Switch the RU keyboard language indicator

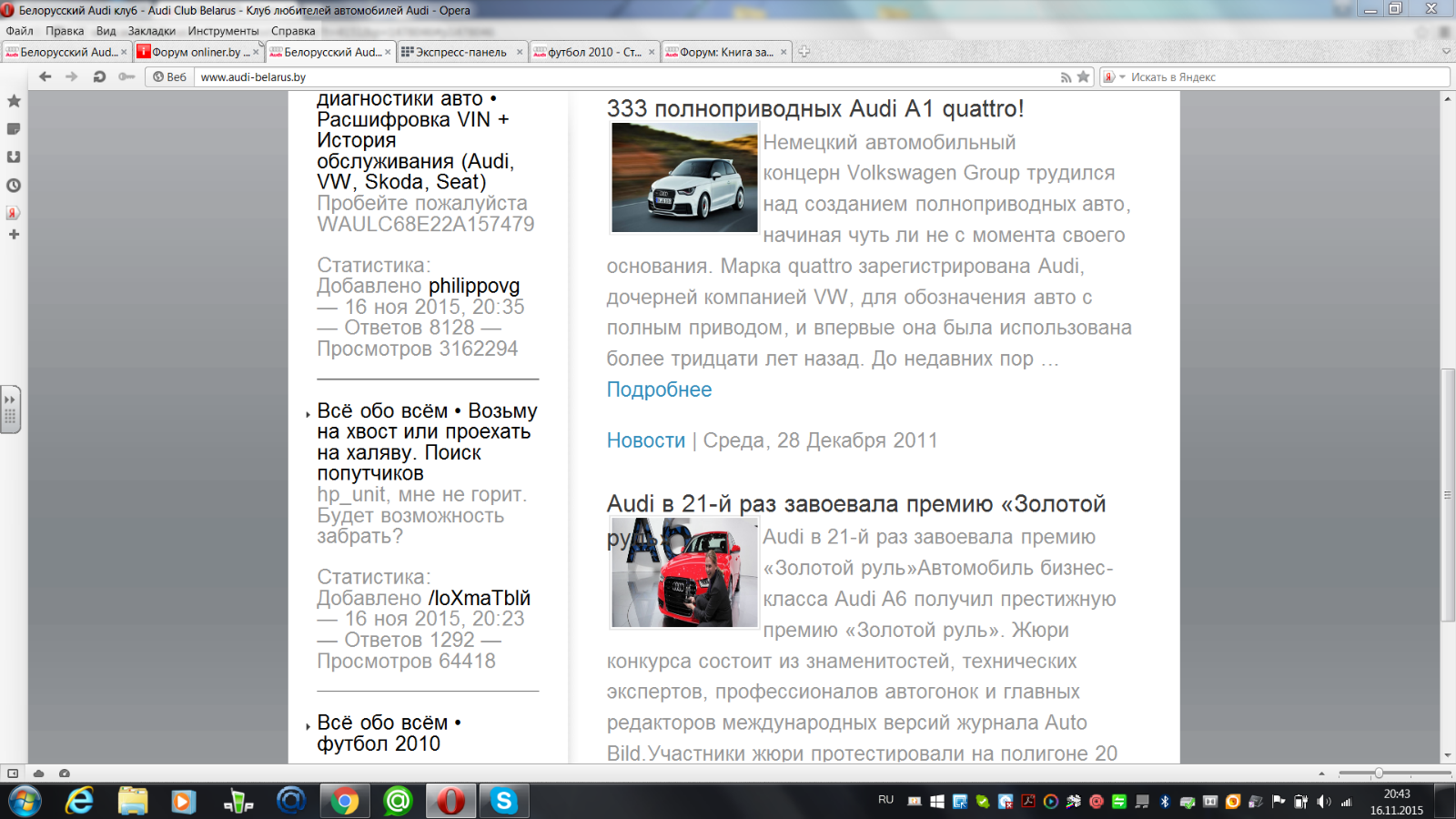(x=885, y=800)
